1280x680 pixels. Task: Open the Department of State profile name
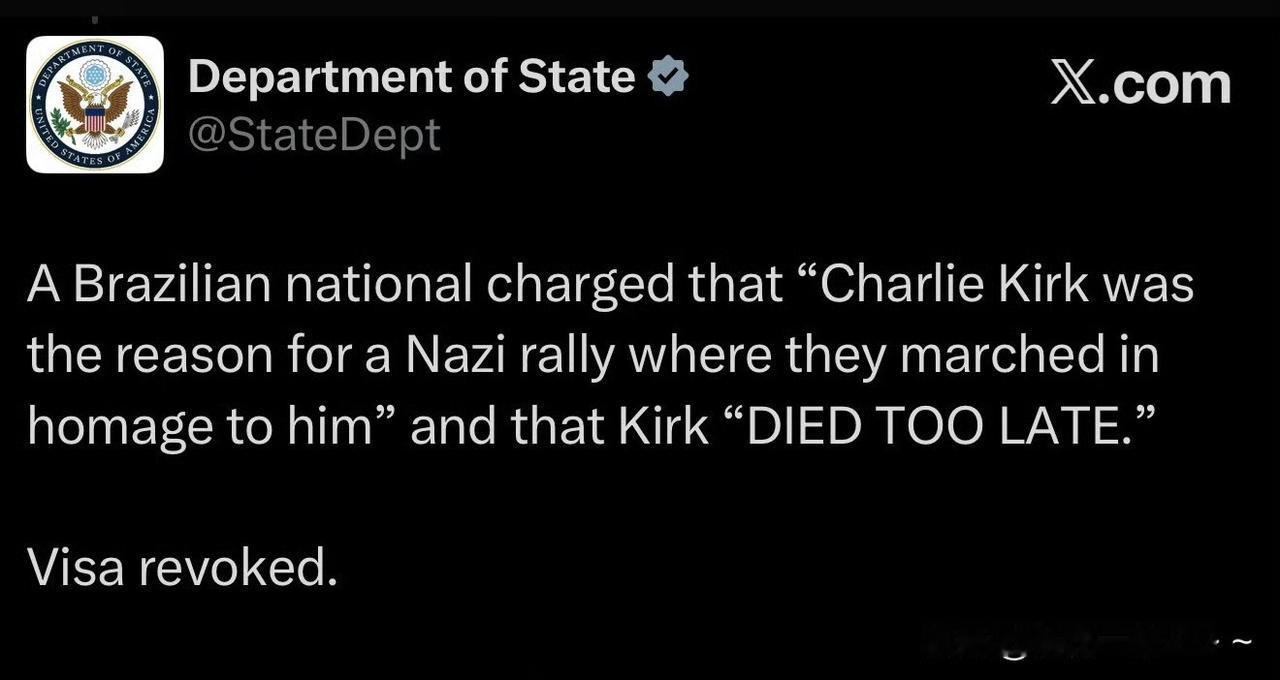point(411,77)
